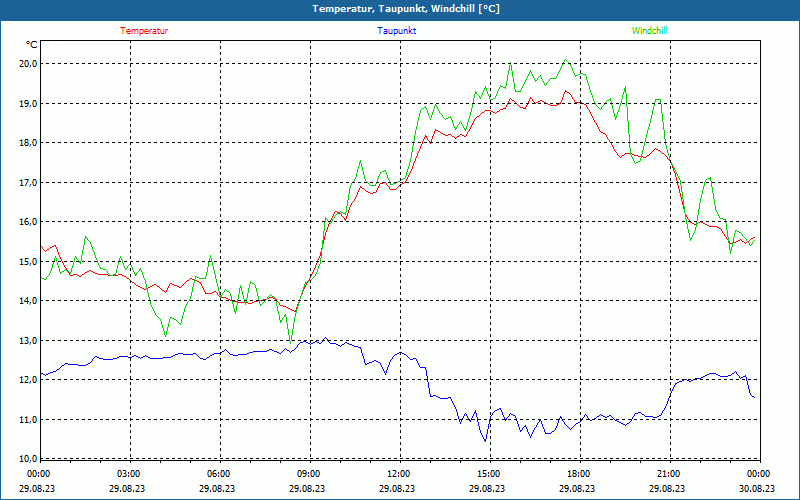
Task: Click the '29.08.23' date under '21:00'
Action: click(x=667, y=488)
